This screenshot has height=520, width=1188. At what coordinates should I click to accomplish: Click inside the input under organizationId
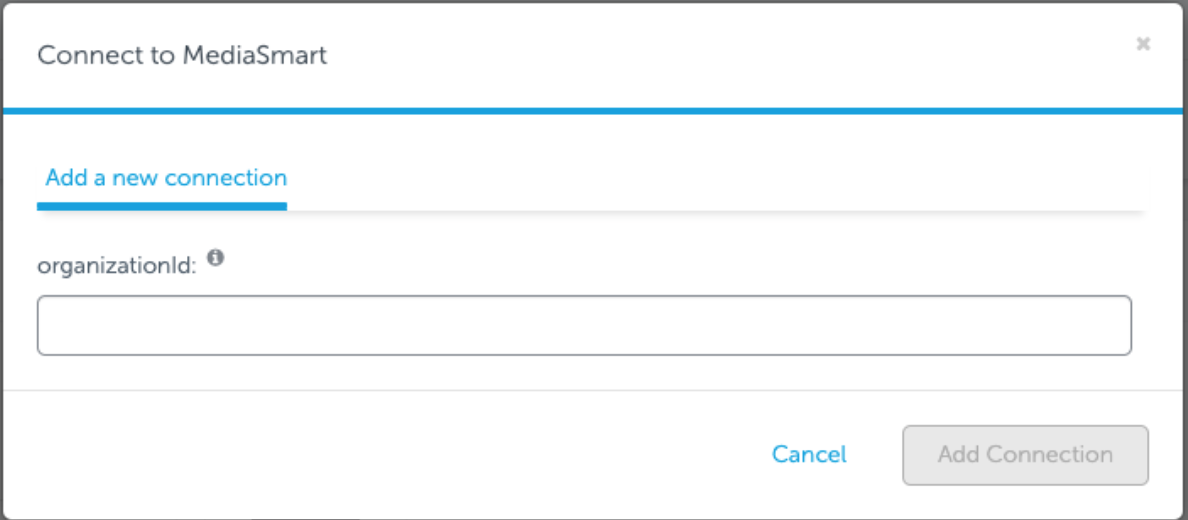[584, 325]
